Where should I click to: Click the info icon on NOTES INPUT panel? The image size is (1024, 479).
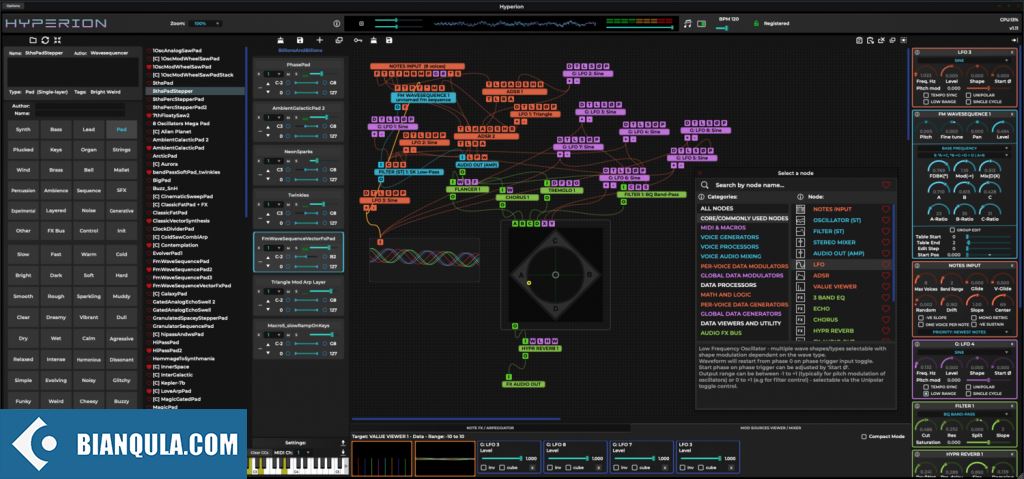click(917, 265)
